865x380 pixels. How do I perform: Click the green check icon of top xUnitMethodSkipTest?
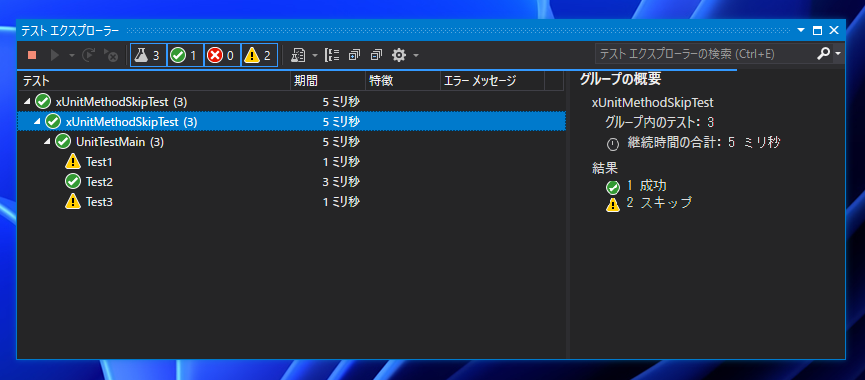(42, 102)
